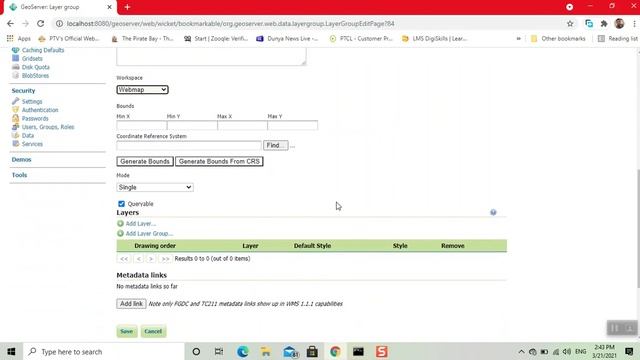The image size is (640, 360).
Task: Click the Security Data icon
Action: tap(16, 136)
